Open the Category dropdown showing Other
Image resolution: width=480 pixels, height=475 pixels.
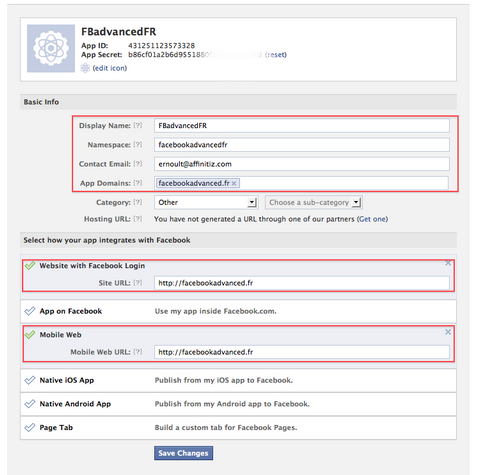206,202
